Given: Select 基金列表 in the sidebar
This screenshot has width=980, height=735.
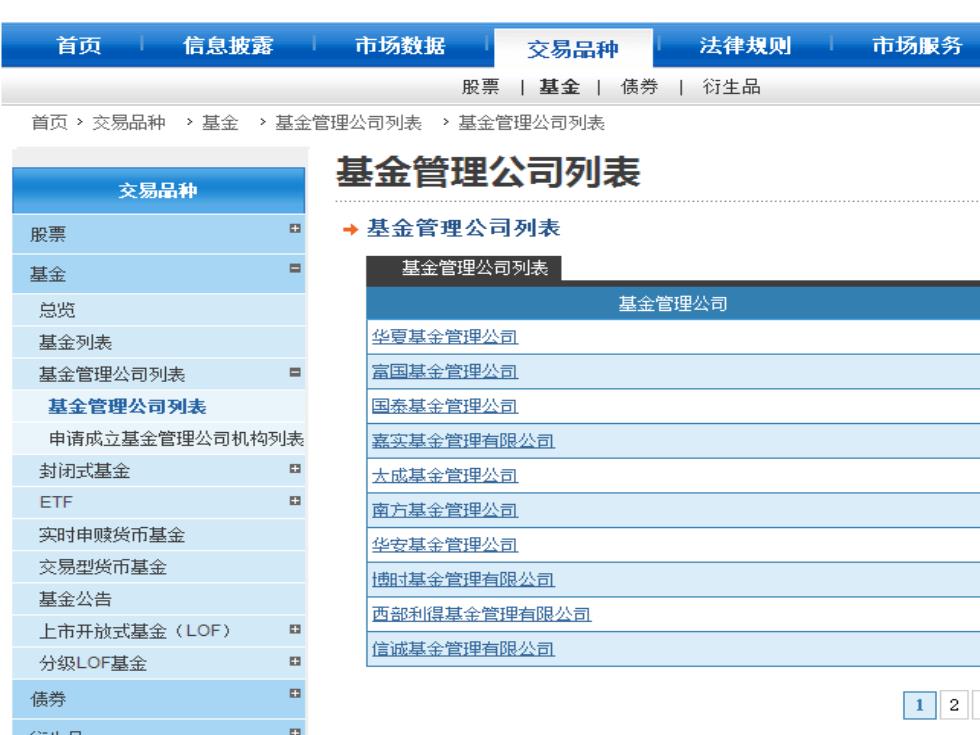Looking at the screenshot, I should [x=75, y=342].
